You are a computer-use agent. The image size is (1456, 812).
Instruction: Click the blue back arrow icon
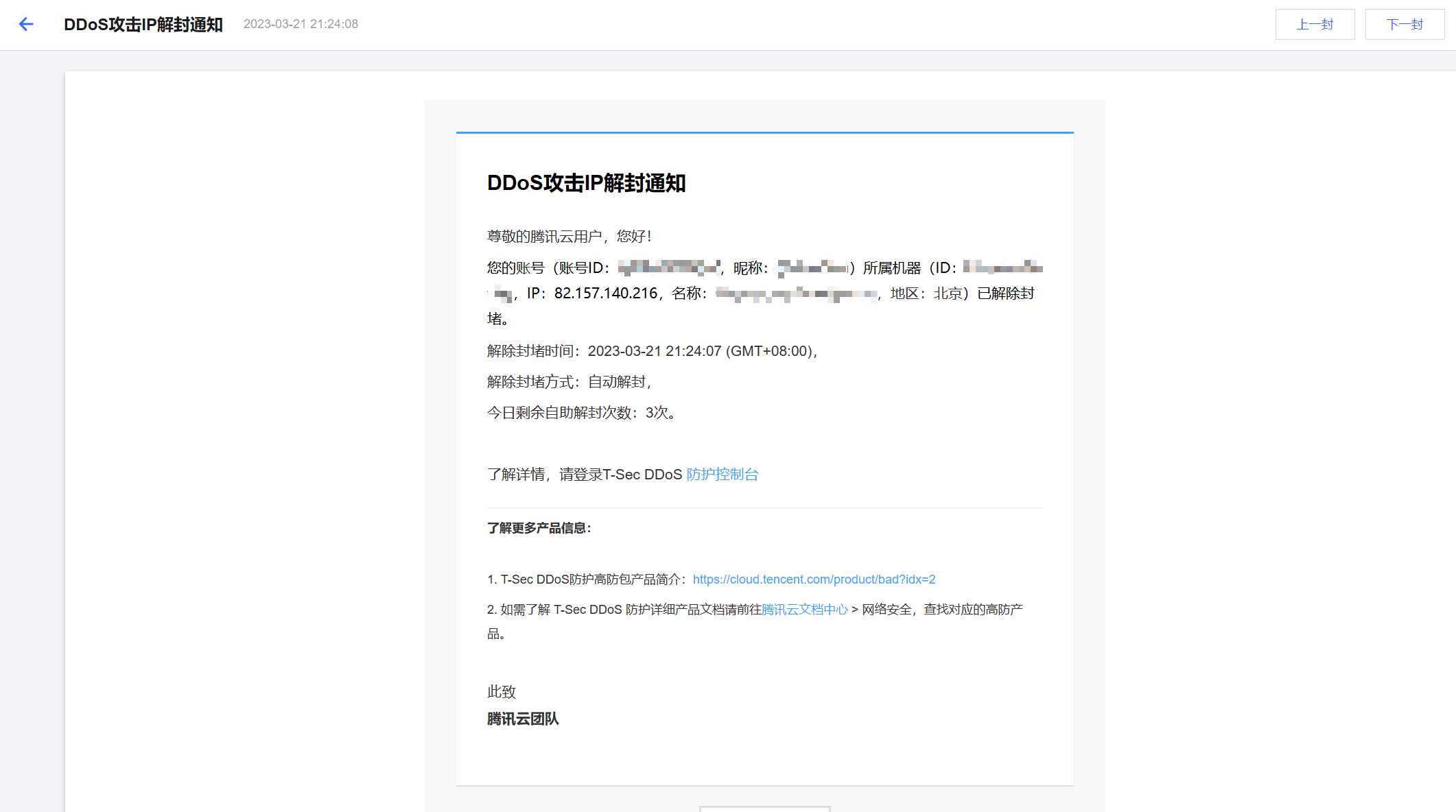pyautogui.click(x=26, y=25)
